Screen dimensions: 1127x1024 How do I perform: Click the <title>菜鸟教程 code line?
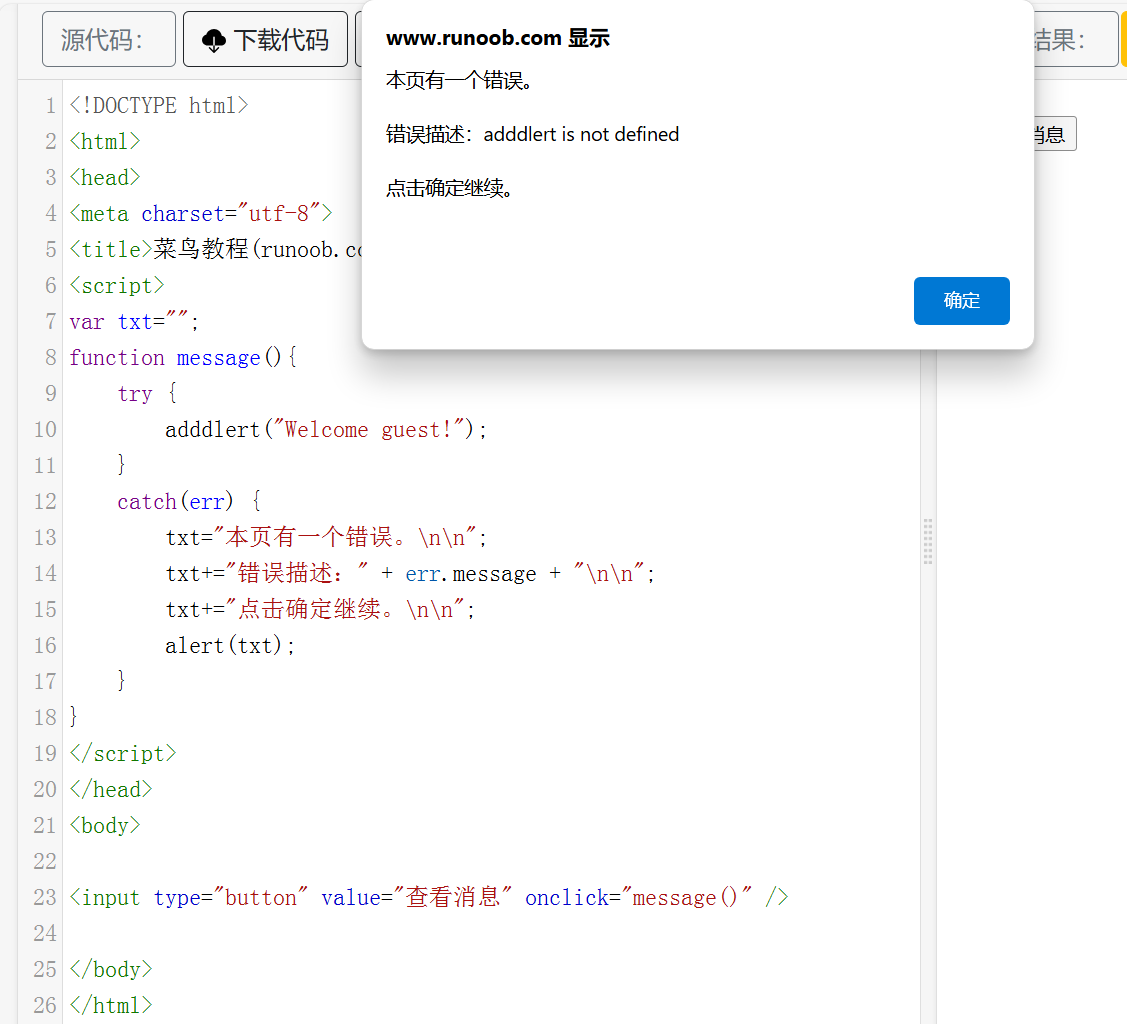click(216, 249)
